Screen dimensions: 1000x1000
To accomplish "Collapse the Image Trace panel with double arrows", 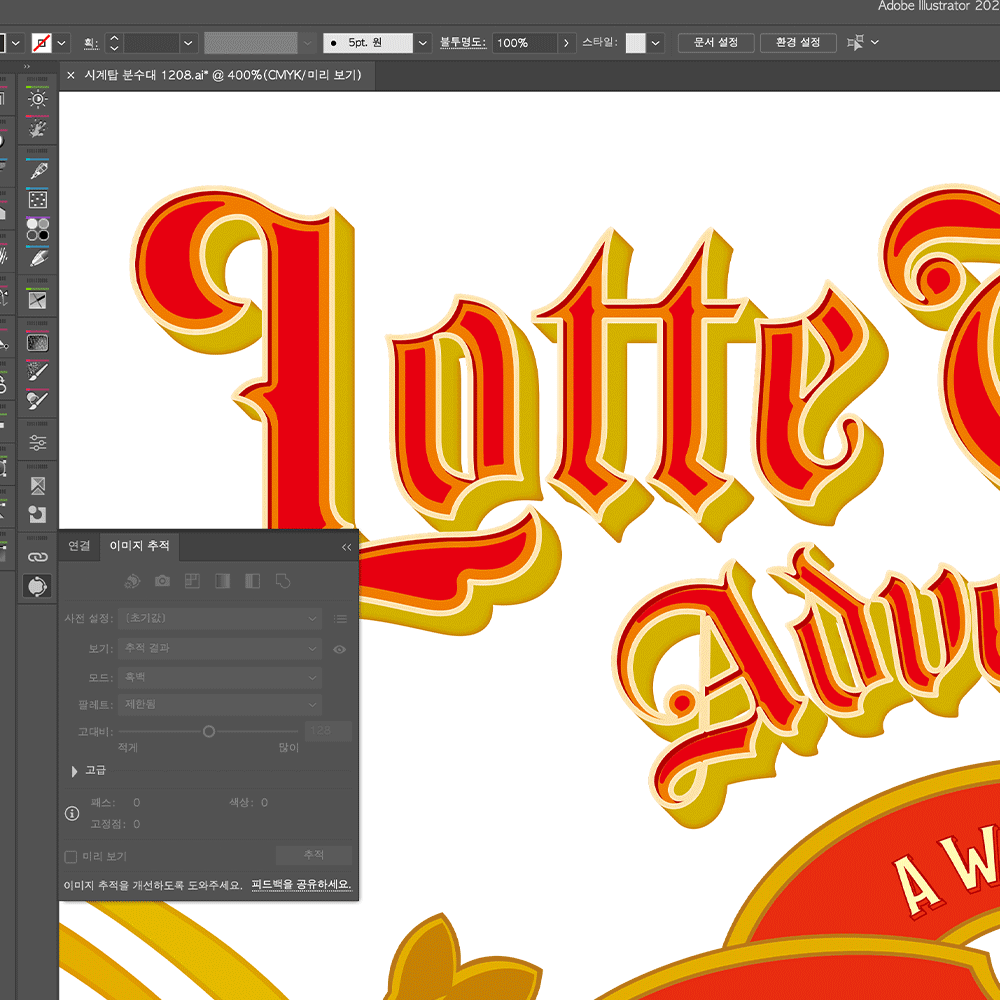I will coord(346,547).
